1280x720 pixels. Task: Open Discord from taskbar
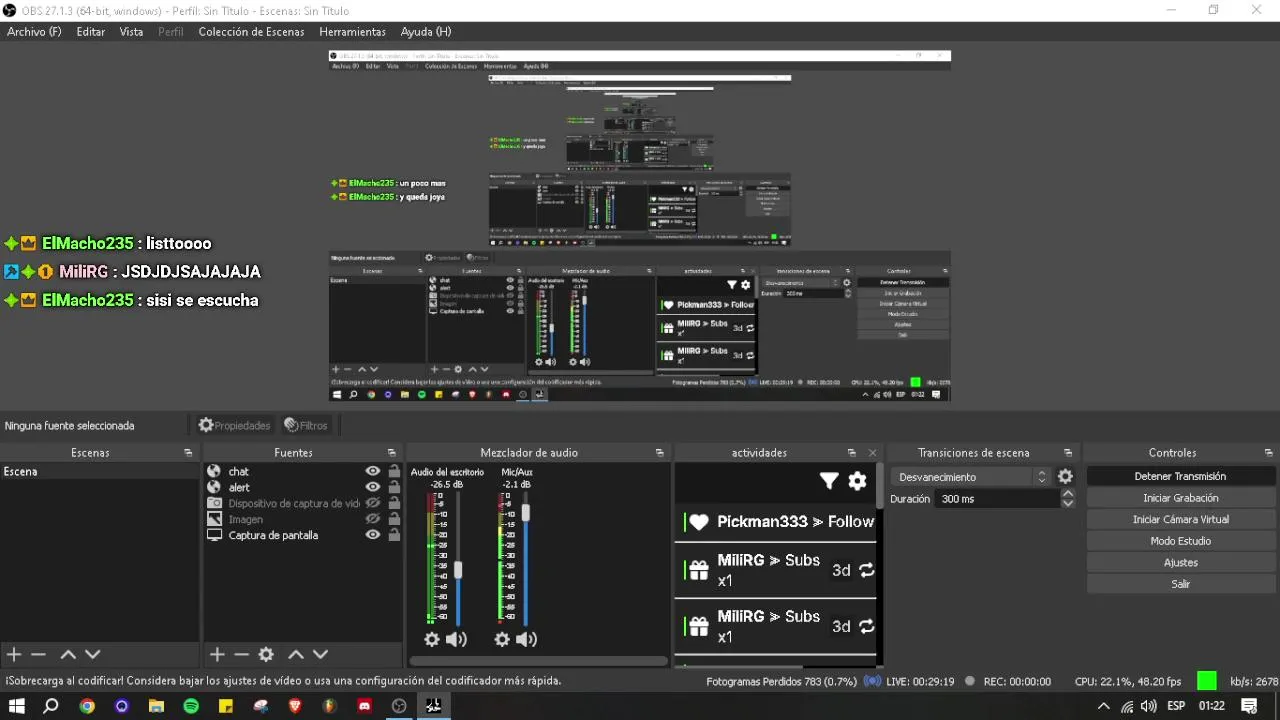[365, 706]
